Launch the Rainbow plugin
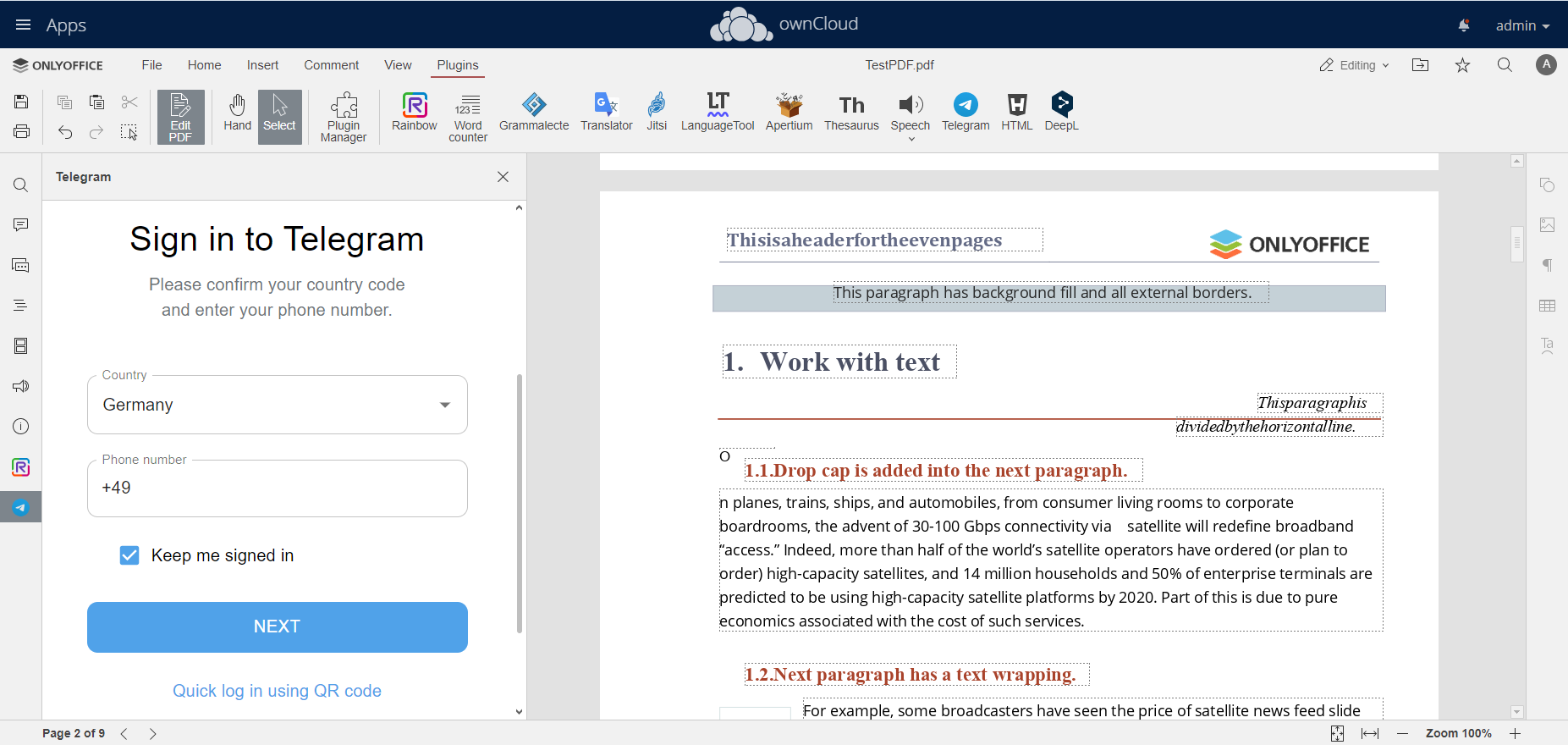The image size is (1568, 745). coord(415,113)
